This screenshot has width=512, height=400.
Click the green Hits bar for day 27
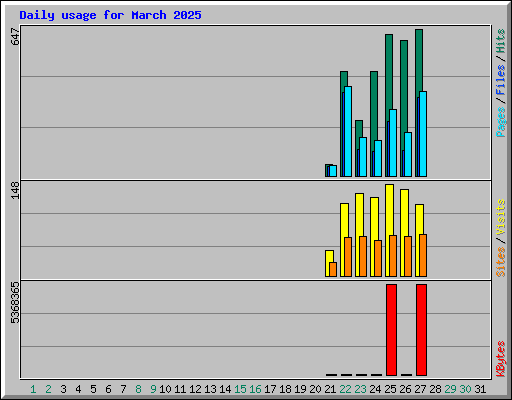(419, 60)
